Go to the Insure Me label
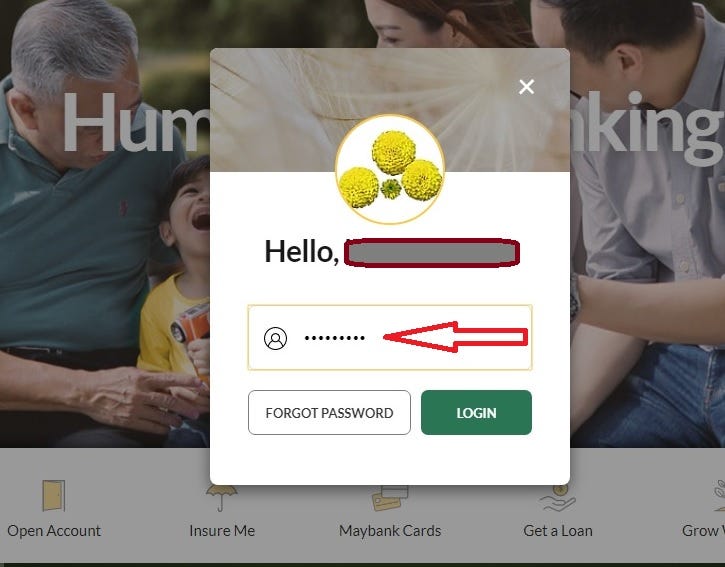Image resolution: width=725 pixels, height=567 pixels. click(x=222, y=530)
